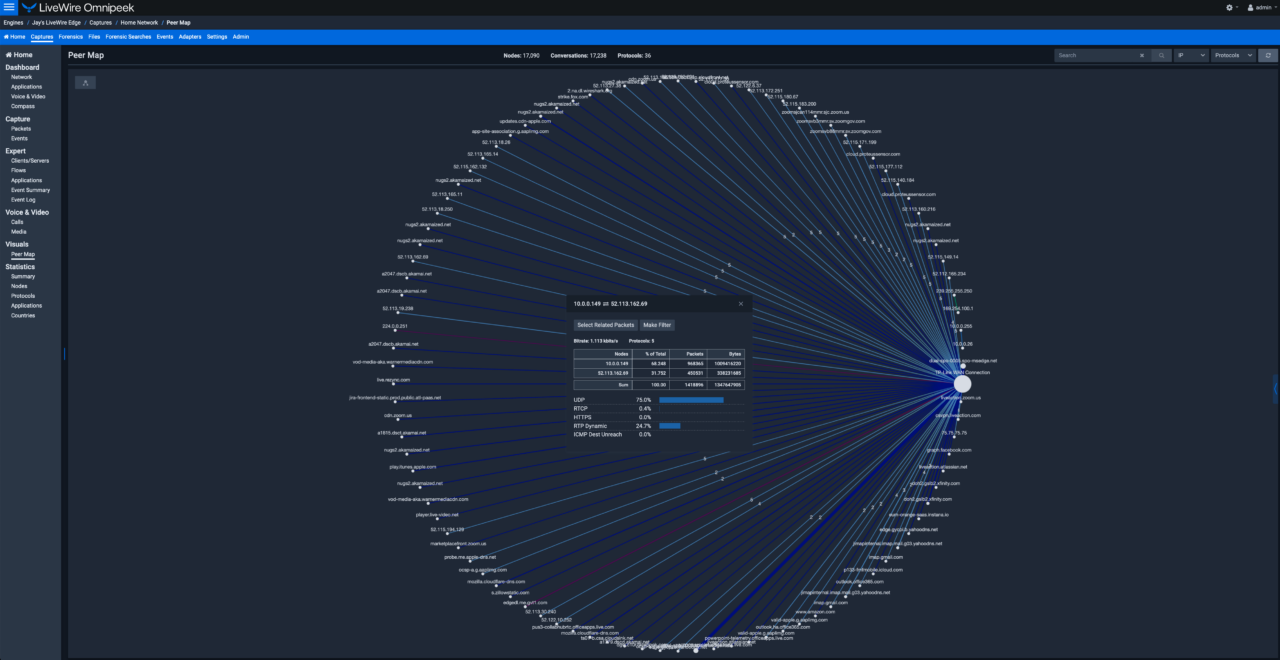Open the gear settings menu

click(x=1230, y=7)
